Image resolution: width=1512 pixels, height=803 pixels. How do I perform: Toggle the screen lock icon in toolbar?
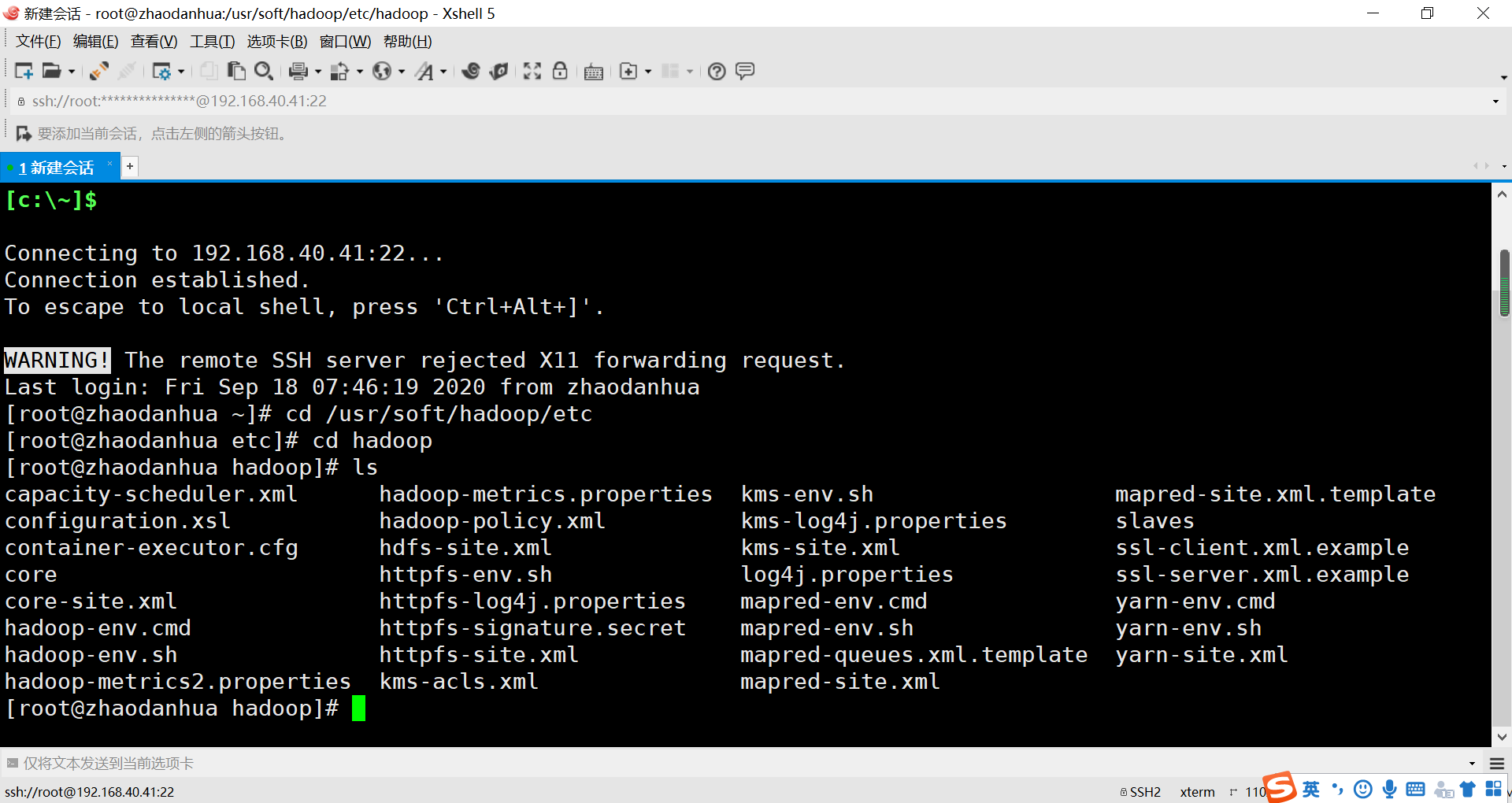pyautogui.click(x=559, y=71)
